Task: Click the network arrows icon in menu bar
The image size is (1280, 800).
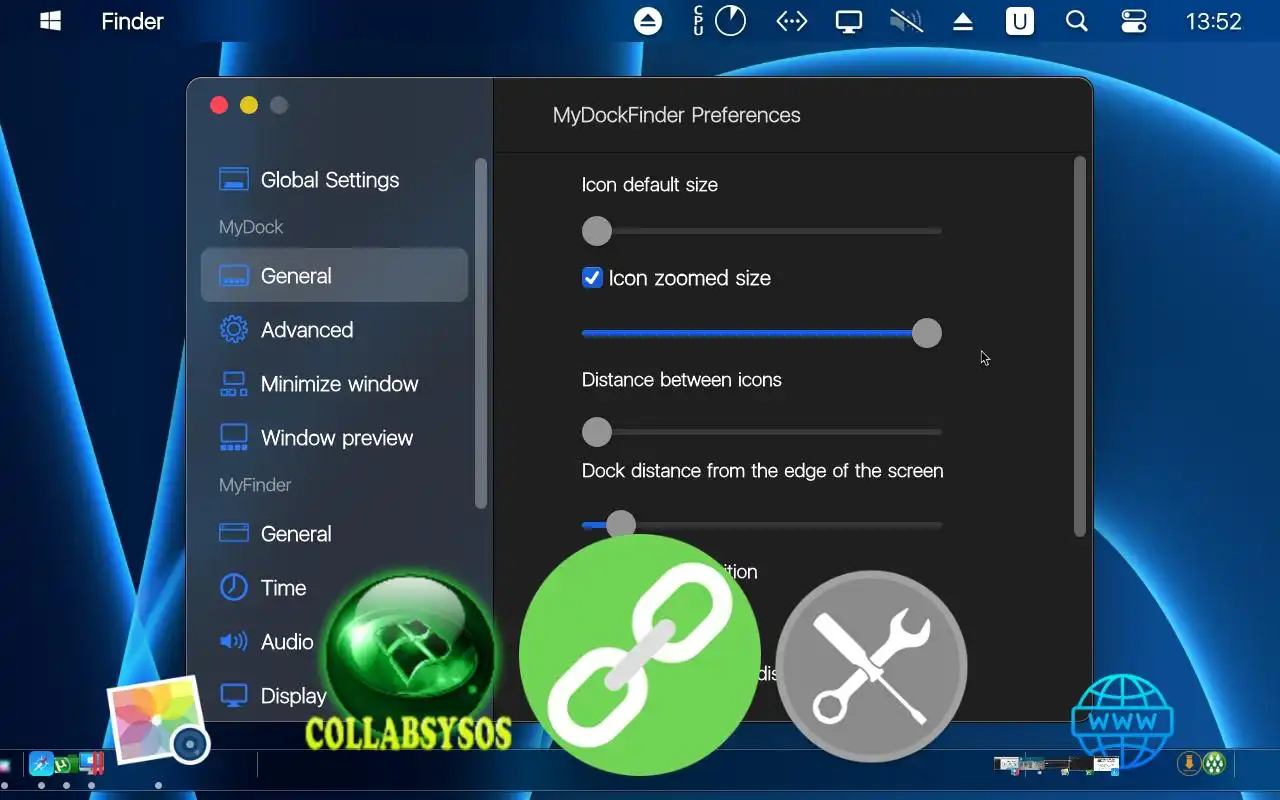Action: pyautogui.click(x=792, y=21)
